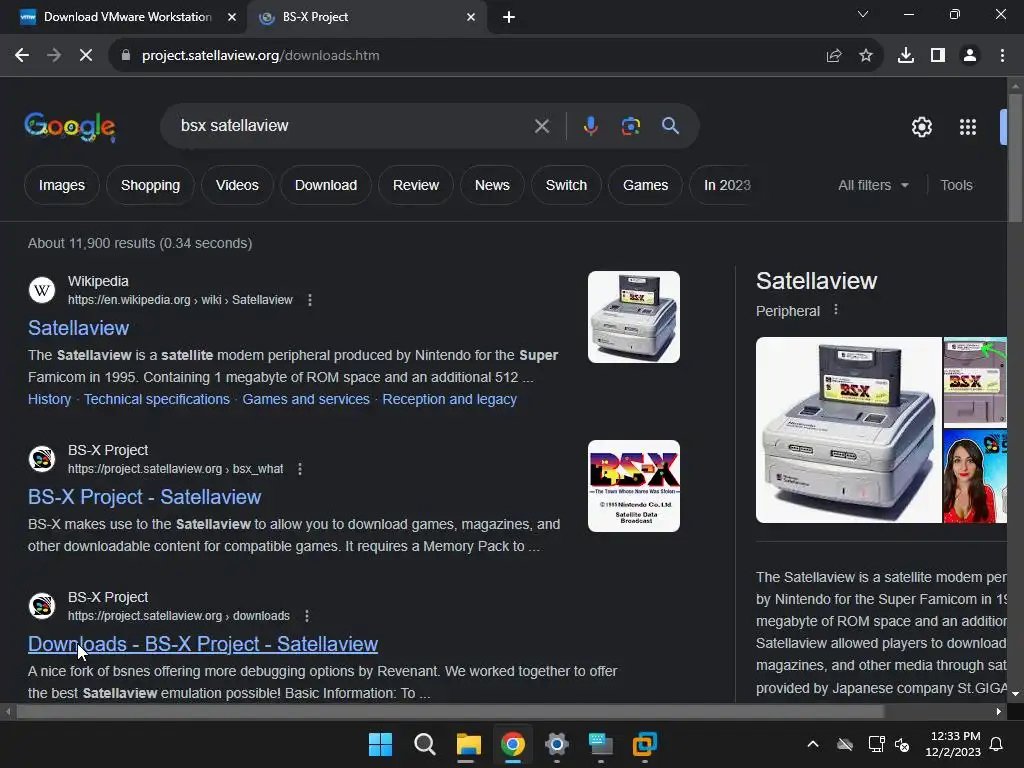The width and height of the screenshot is (1024, 768).
Task: Open more options for Wikipedia result
Action: (x=310, y=300)
